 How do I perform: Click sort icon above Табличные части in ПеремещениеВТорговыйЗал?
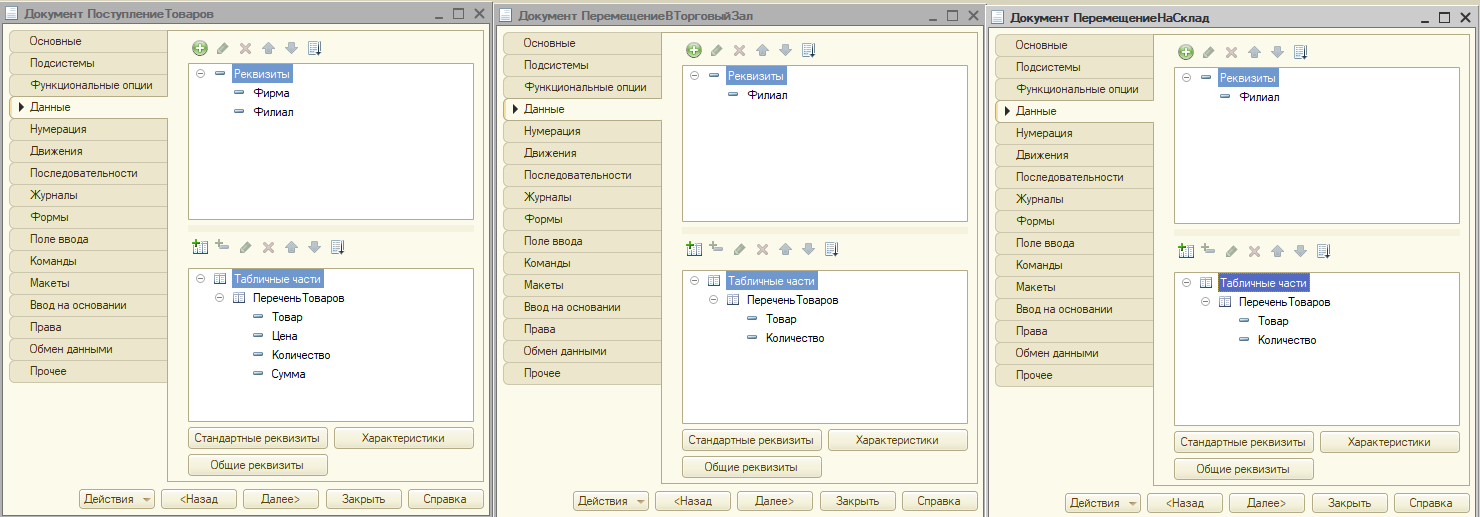click(x=831, y=248)
